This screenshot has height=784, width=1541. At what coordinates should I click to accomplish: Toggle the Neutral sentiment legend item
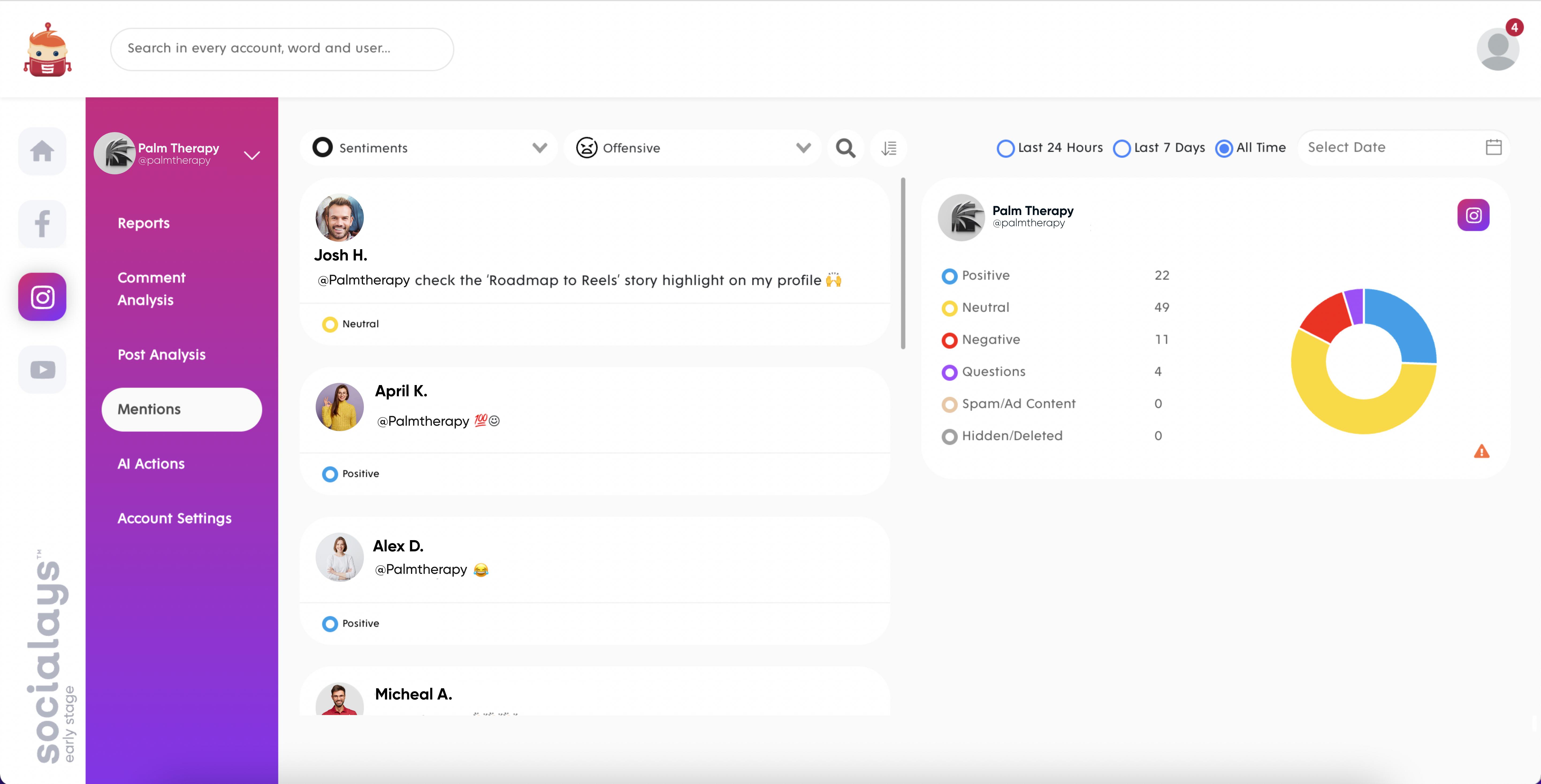click(x=976, y=308)
